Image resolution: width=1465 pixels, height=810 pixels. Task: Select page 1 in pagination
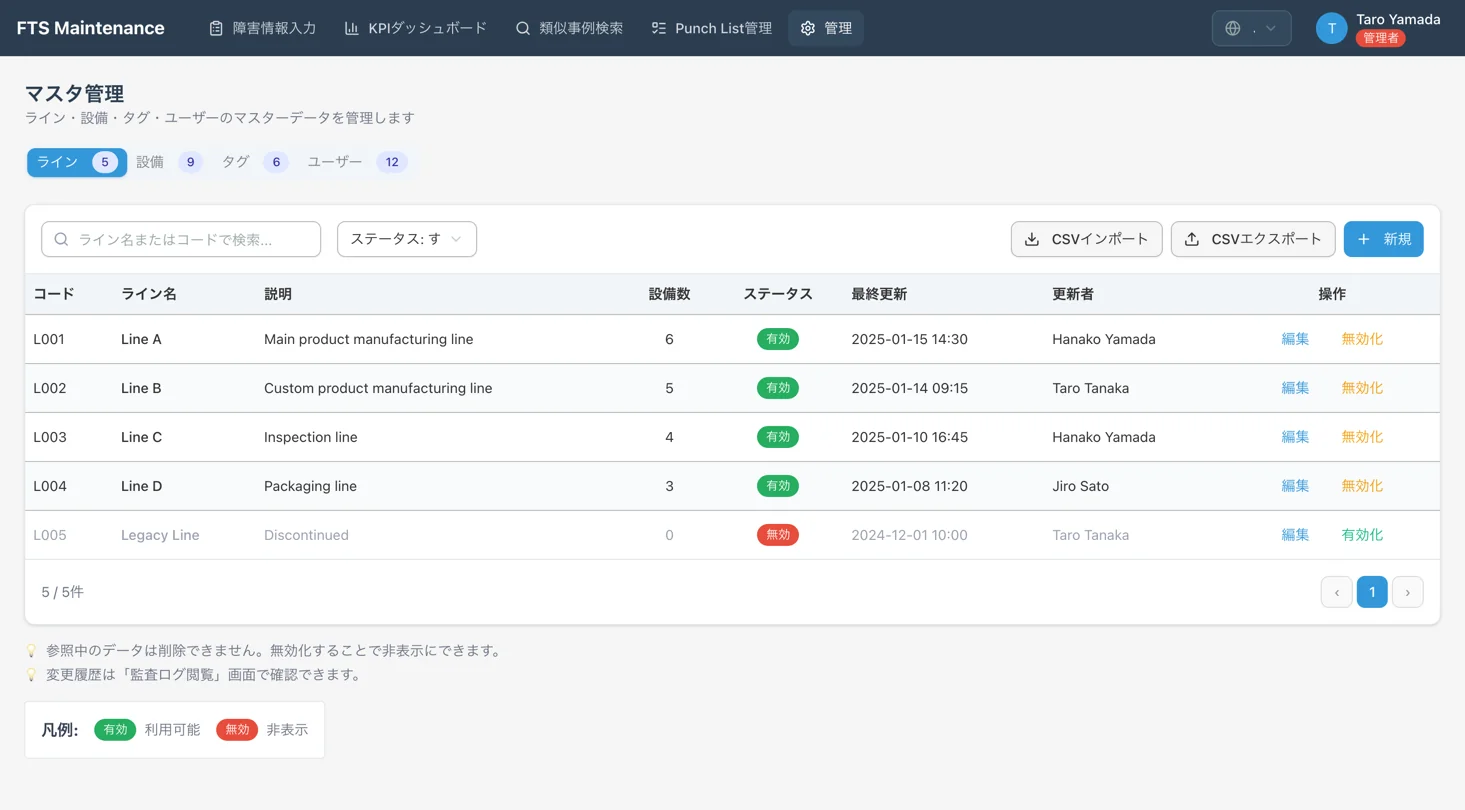click(x=1372, y=592)
